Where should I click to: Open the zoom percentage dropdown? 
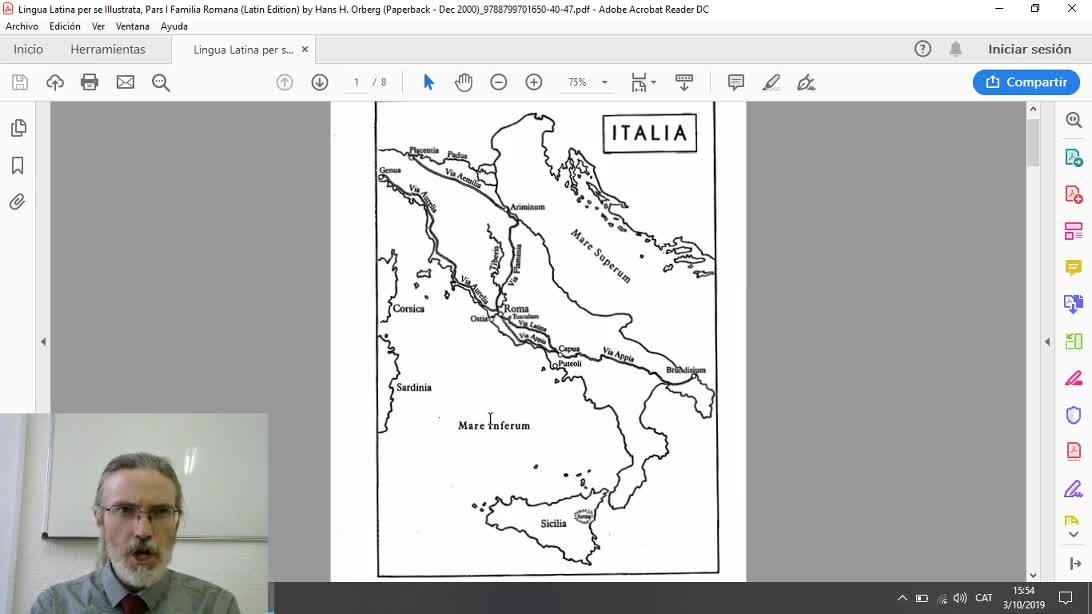click(x=604, y=82)
